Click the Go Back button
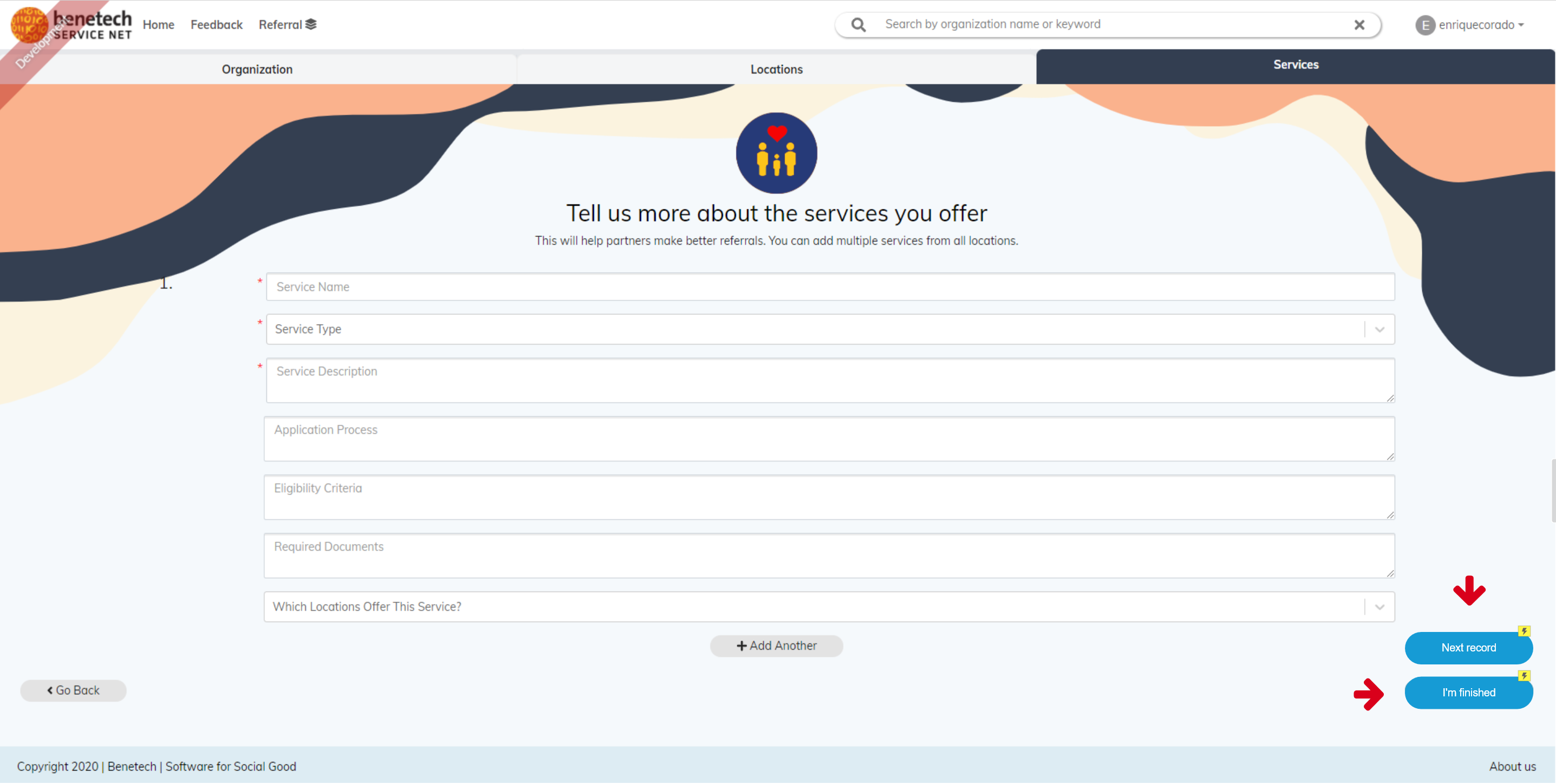This screenshot has height=784, width=1556. pyautogui.click(x=73, y=690)
